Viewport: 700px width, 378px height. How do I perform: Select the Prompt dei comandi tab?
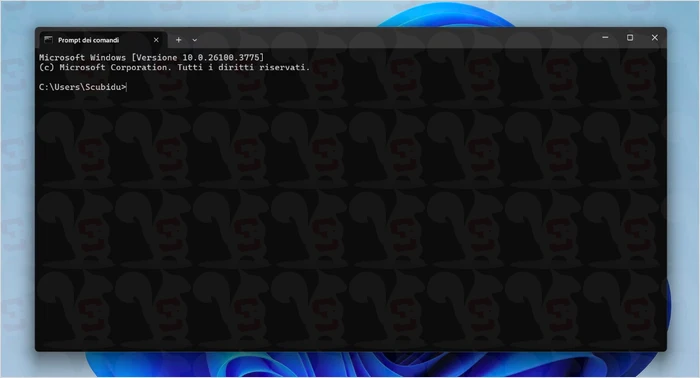pyautogui.click(x=104, y=40)
